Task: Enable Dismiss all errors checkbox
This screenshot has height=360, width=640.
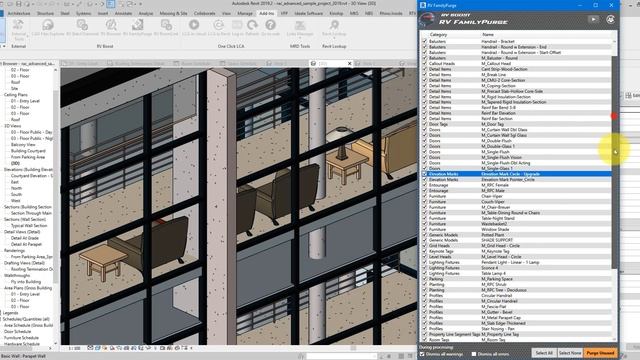Action: pos(474,354)
